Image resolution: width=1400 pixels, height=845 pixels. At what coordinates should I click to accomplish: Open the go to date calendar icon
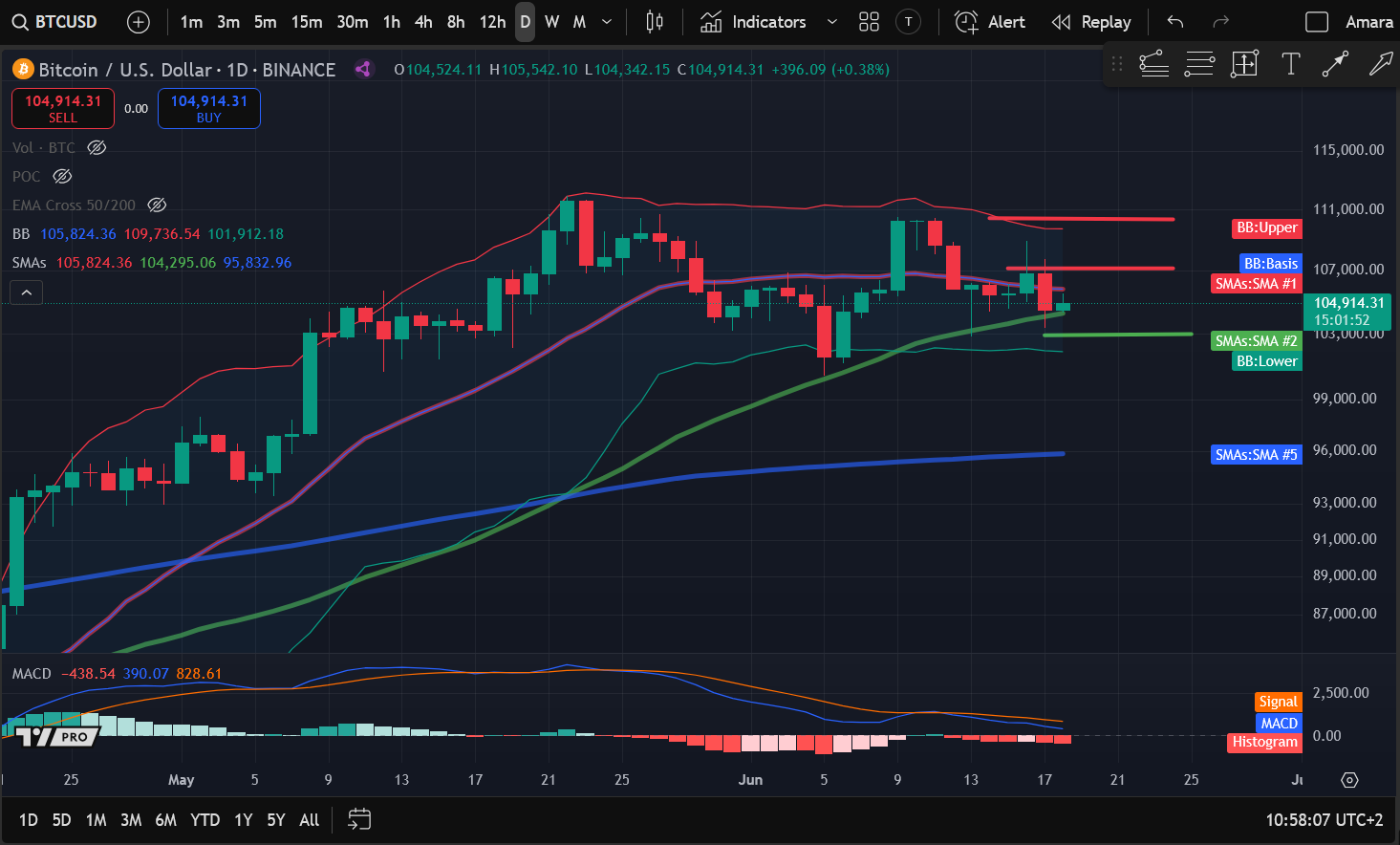(x=359, y=820)
